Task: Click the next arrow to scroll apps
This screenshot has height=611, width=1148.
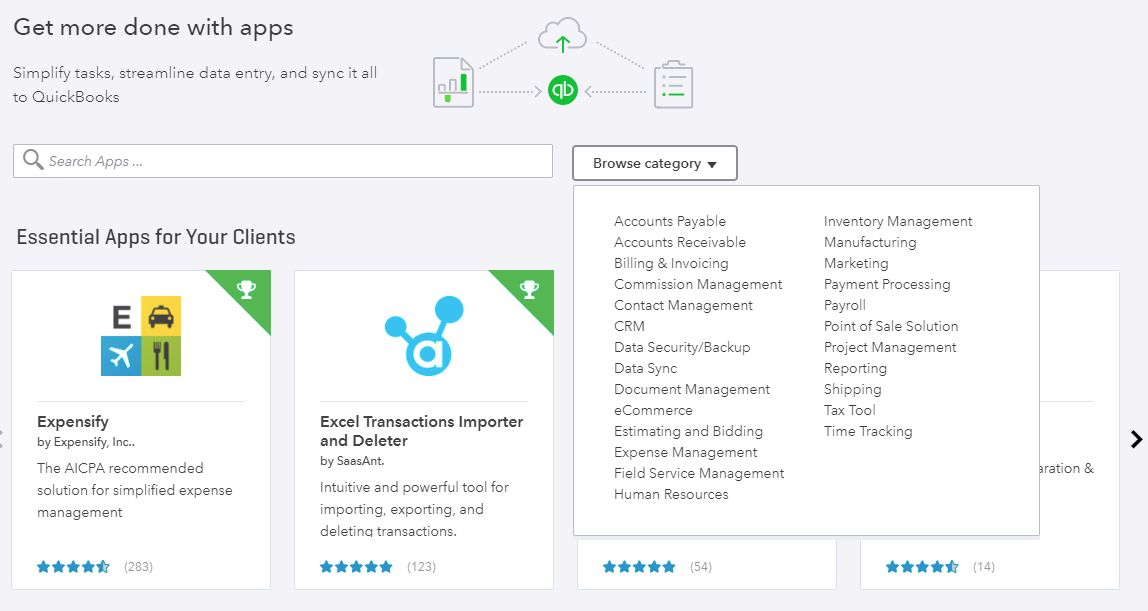Action: tap(1136, 439)
